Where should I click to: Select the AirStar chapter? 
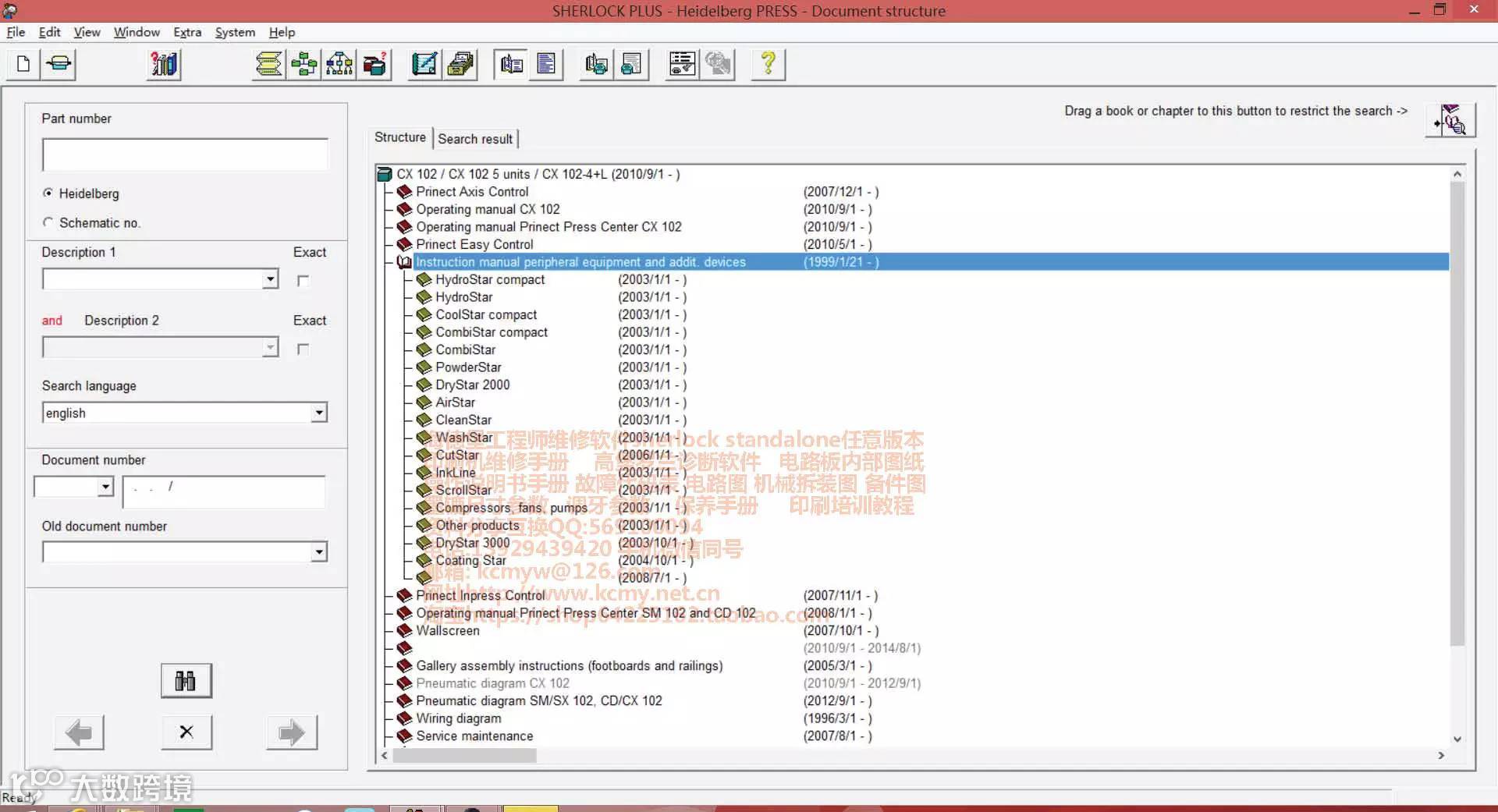coord(455,402)
